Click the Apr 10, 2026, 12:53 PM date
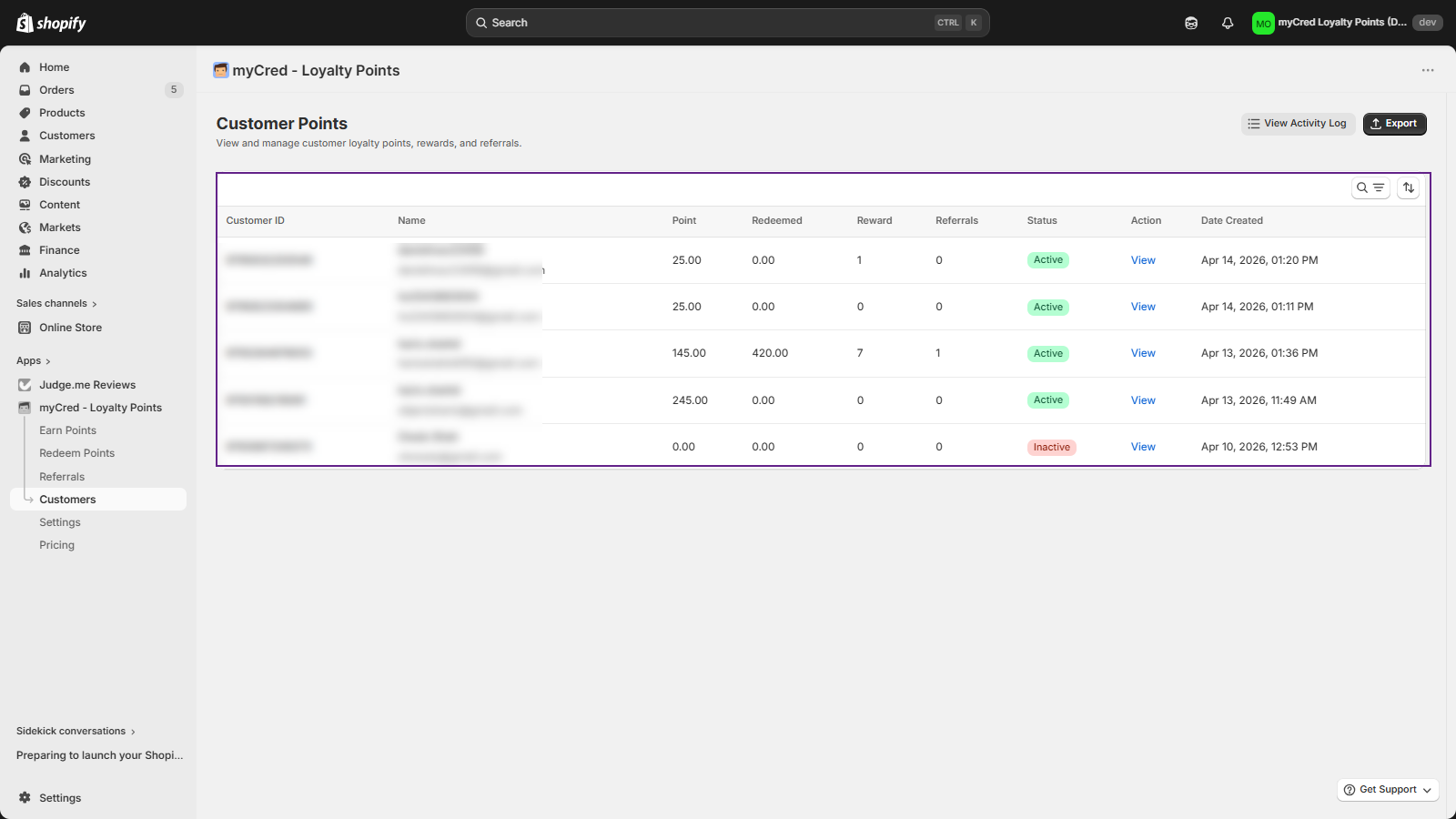 coord(1259,447)
